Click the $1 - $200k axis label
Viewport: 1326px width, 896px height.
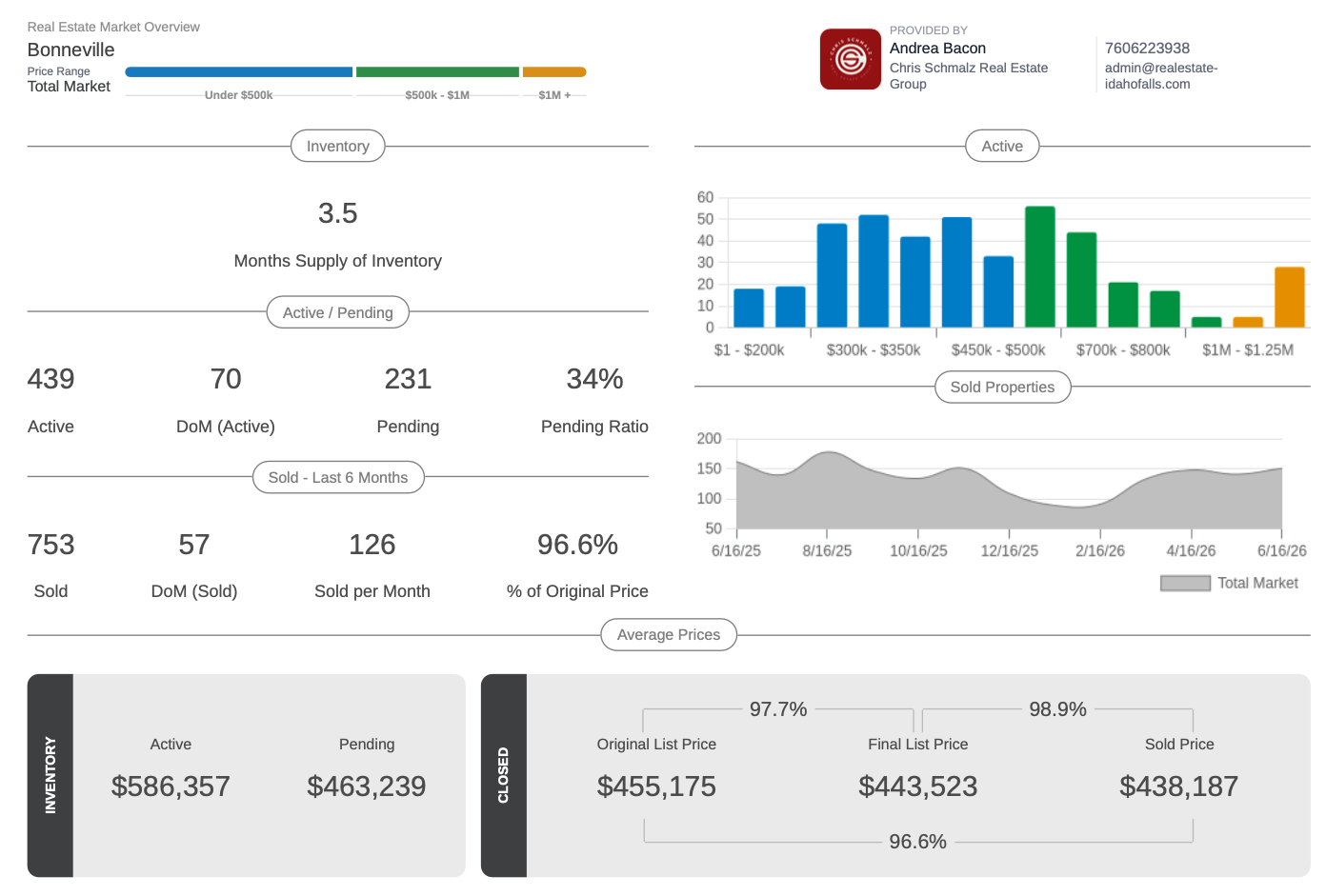749,350
